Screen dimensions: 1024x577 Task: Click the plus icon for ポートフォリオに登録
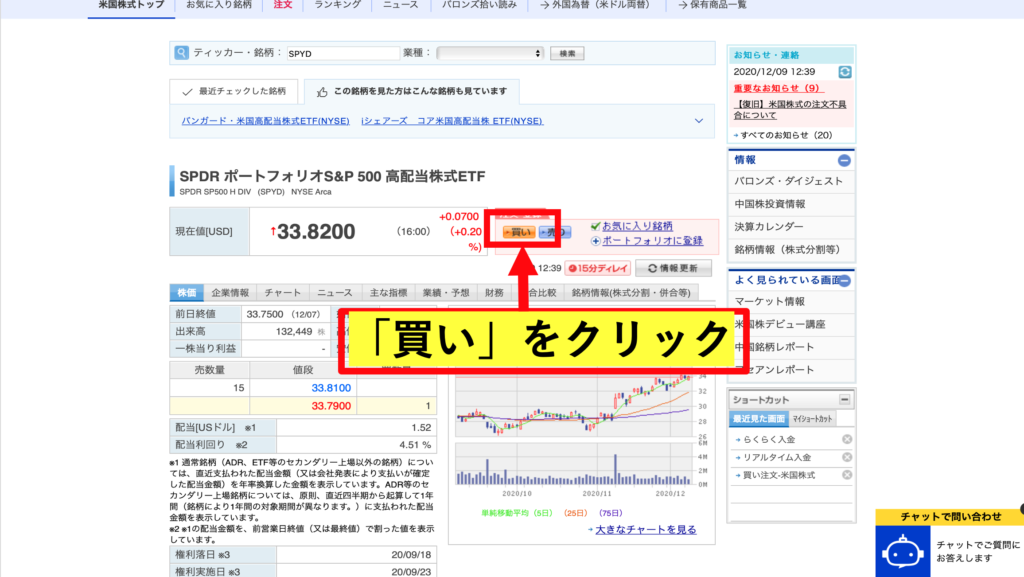click(595, 241)
